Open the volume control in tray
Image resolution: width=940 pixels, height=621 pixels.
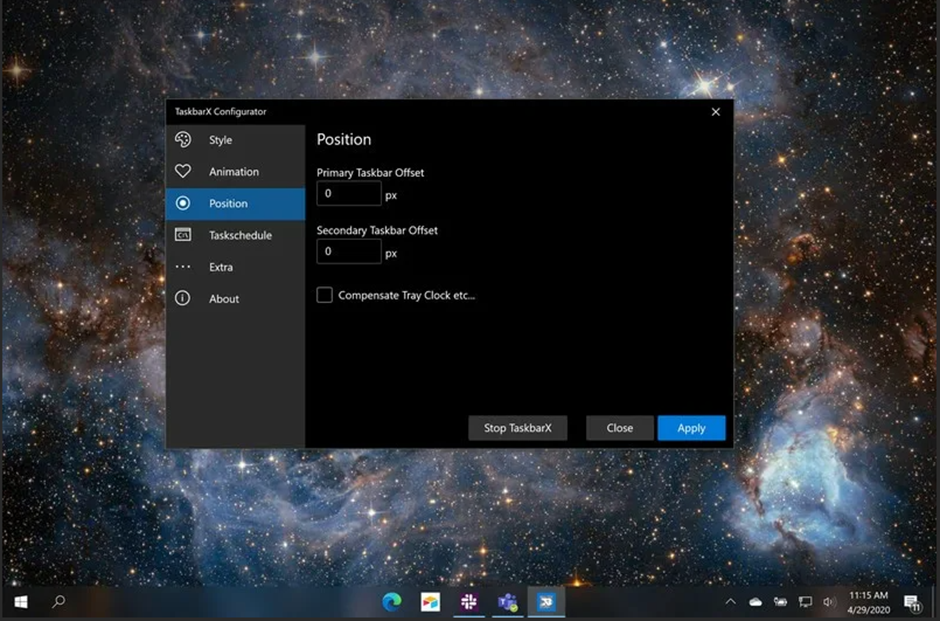click(x=828, y=602)
